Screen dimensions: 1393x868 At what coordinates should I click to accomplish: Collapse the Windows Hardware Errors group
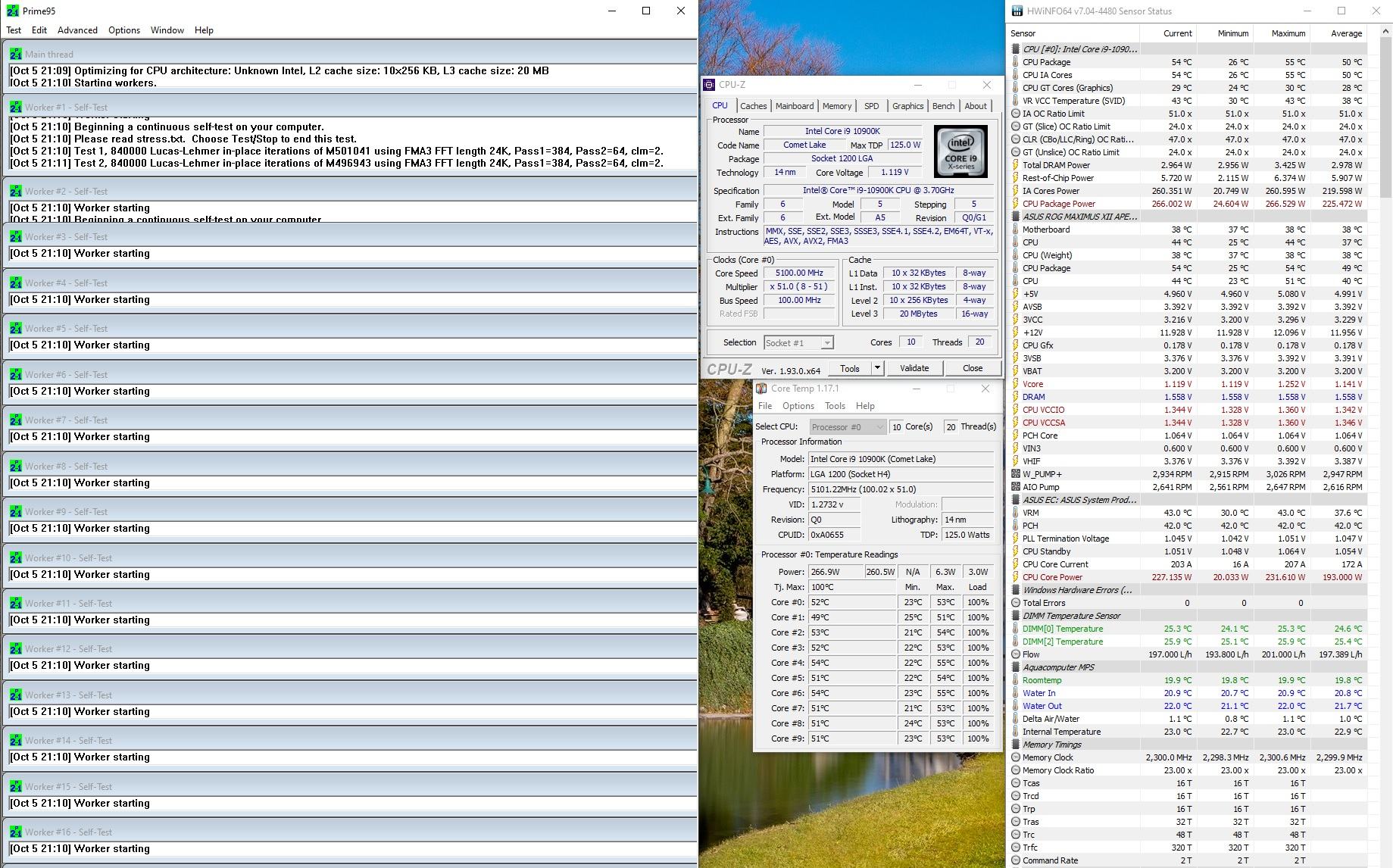1016,590
